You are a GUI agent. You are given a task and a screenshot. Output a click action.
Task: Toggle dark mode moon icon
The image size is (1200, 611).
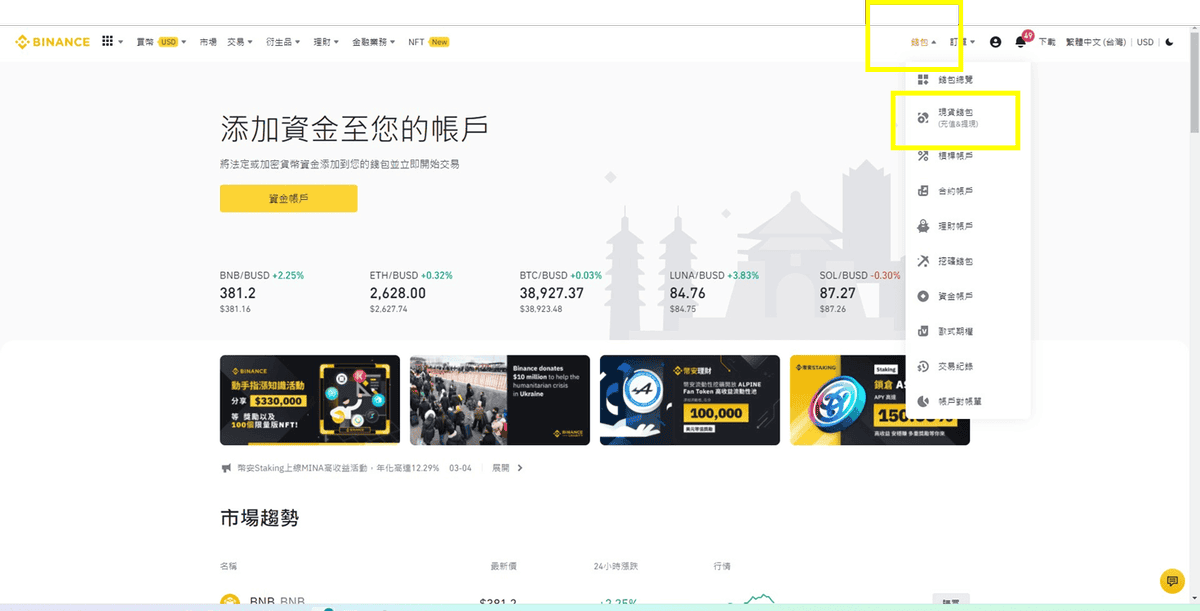pyautogui.click(x=1169, y=42)
